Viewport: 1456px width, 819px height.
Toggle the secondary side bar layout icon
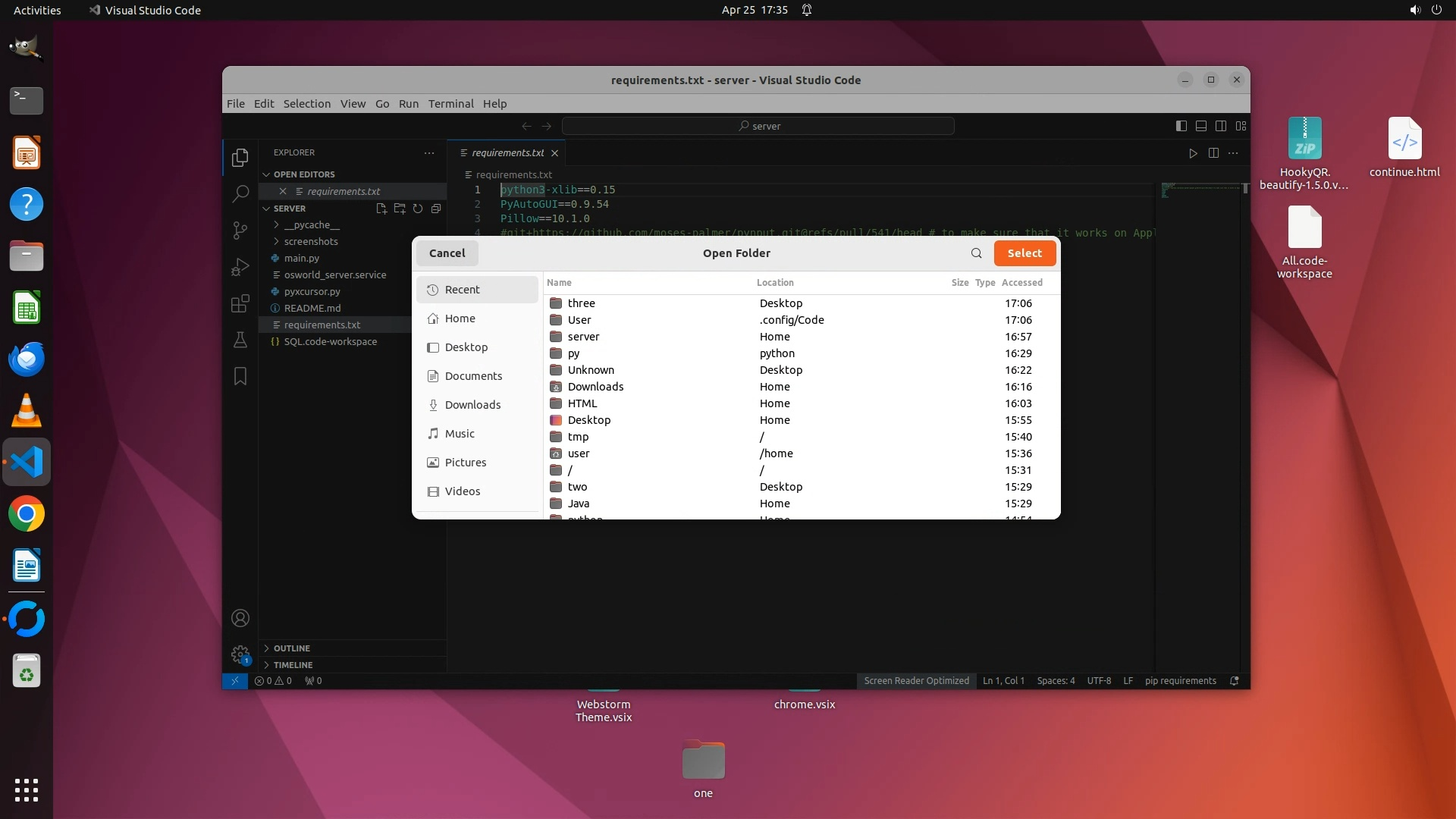(1221, 126)
